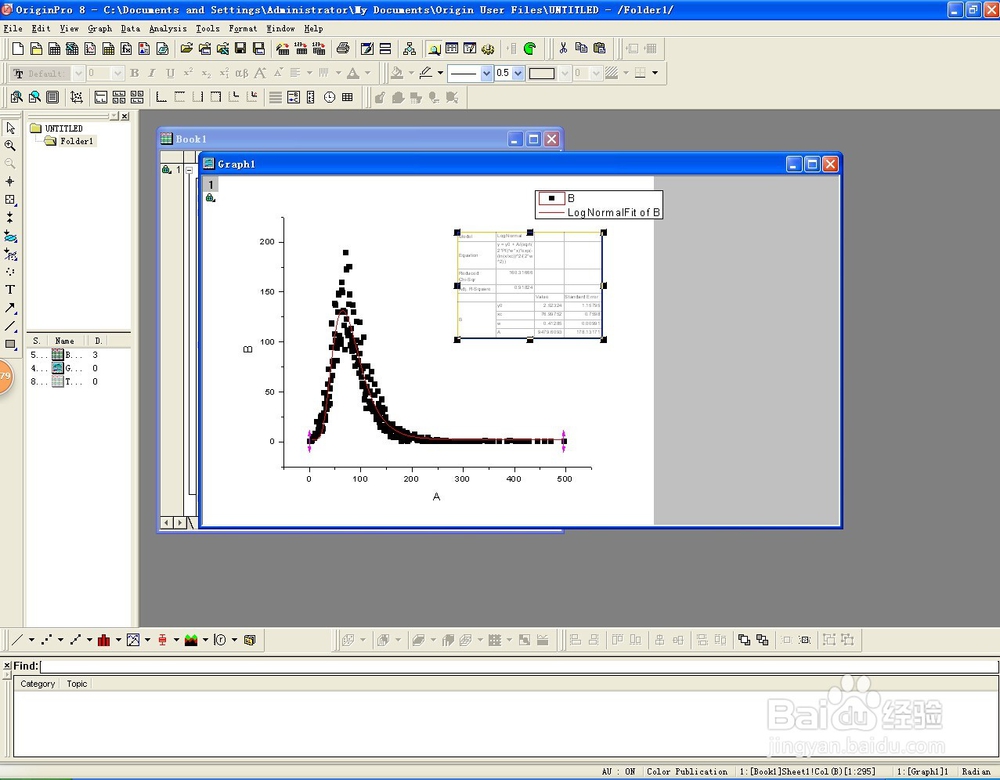
Task: Open the line style dropdown
Action: 487,73
